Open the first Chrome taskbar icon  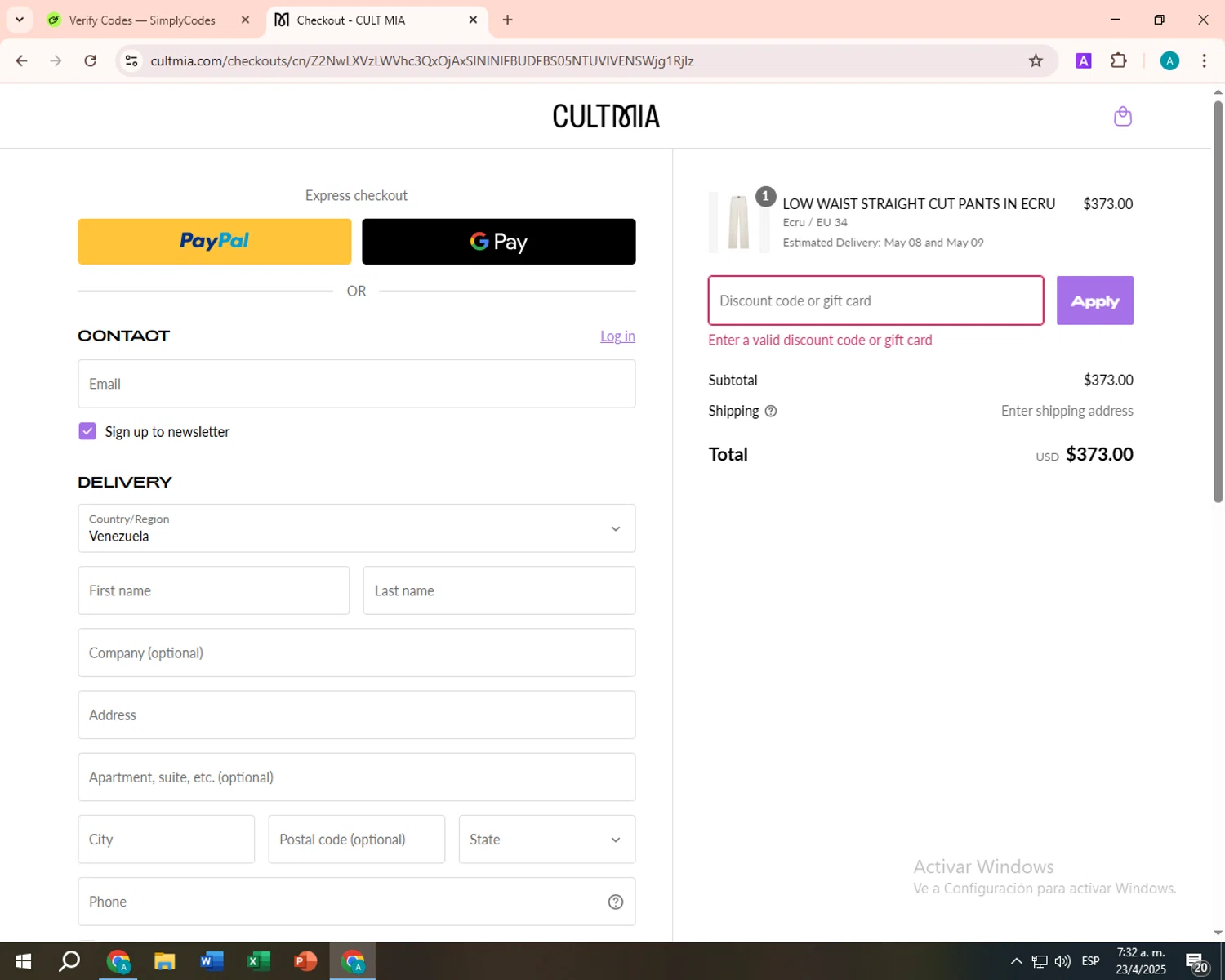(x=118, y=961)
